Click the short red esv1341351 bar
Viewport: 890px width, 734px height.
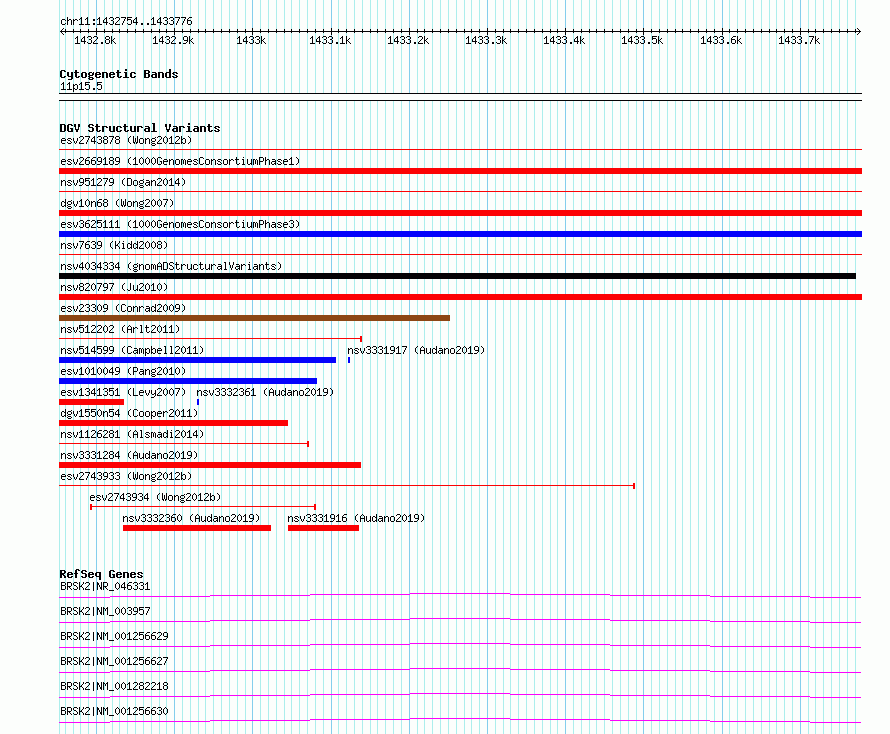click(91, 402)
